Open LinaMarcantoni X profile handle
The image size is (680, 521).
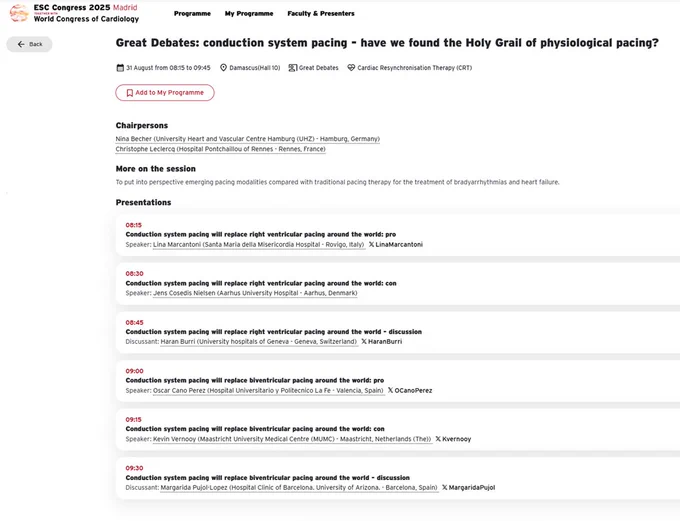(x=396, y=245)
